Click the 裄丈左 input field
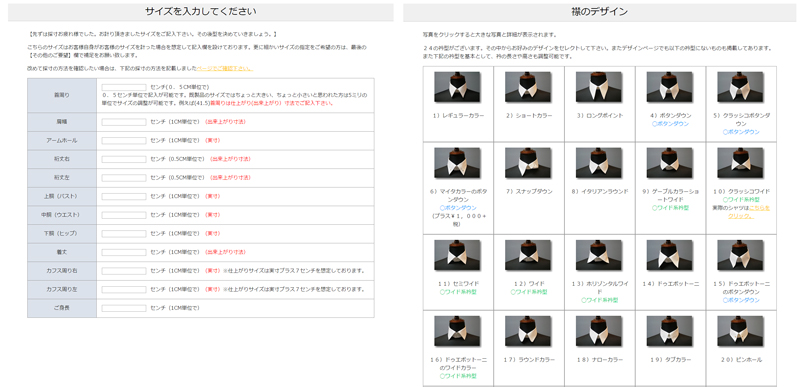800x387 pixels. (123, 178)
